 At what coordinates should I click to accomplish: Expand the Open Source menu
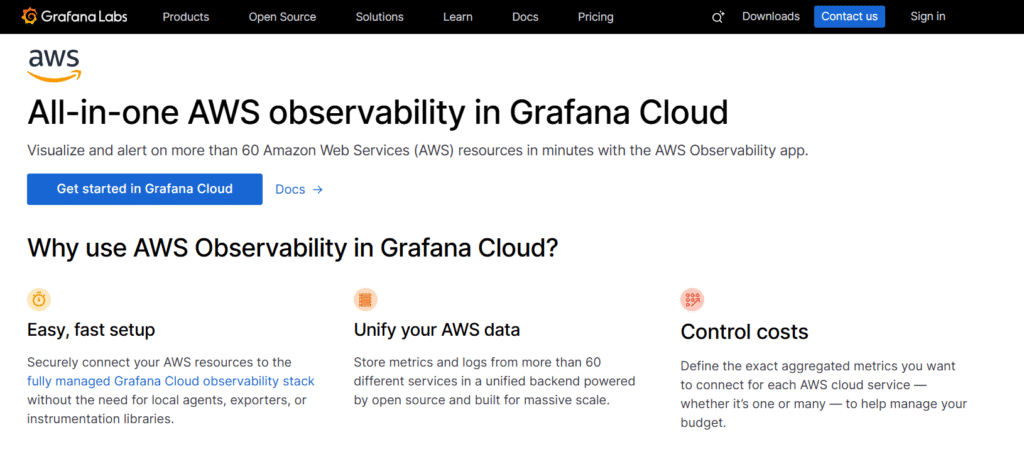(282, 17)
